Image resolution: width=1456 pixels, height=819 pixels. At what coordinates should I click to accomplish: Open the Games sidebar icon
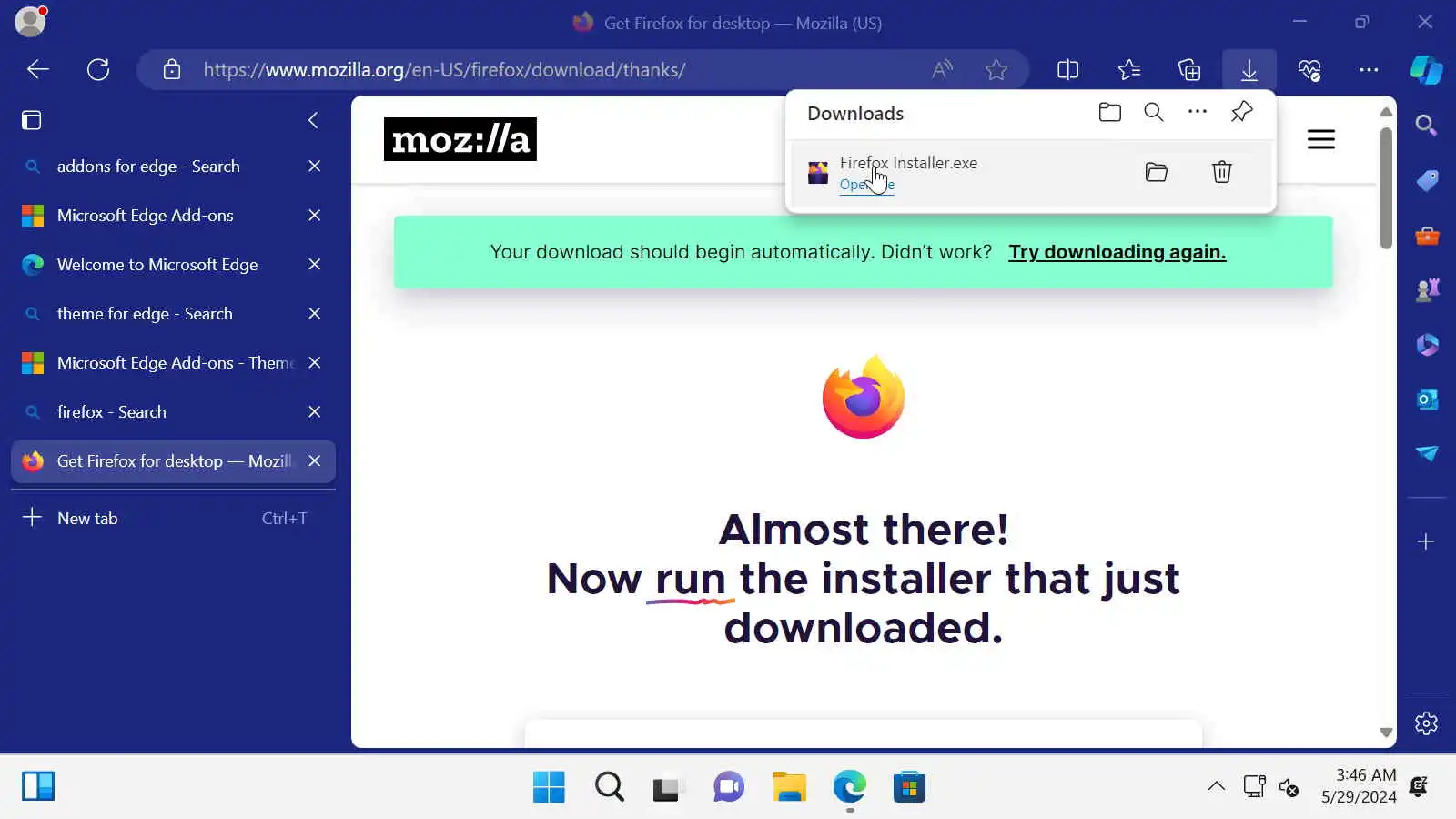1426,290
